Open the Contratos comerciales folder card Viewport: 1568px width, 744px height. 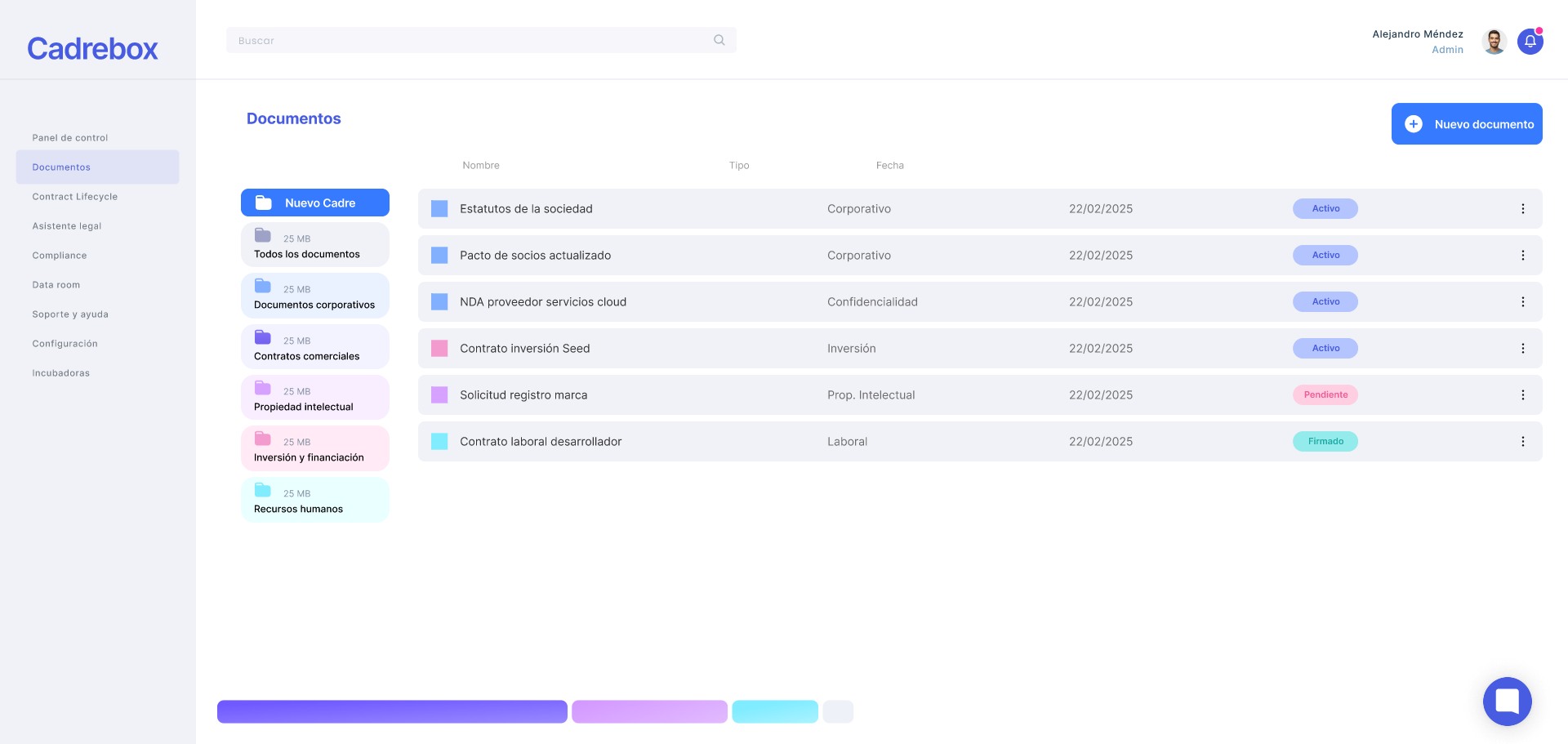tap(315, 347)
